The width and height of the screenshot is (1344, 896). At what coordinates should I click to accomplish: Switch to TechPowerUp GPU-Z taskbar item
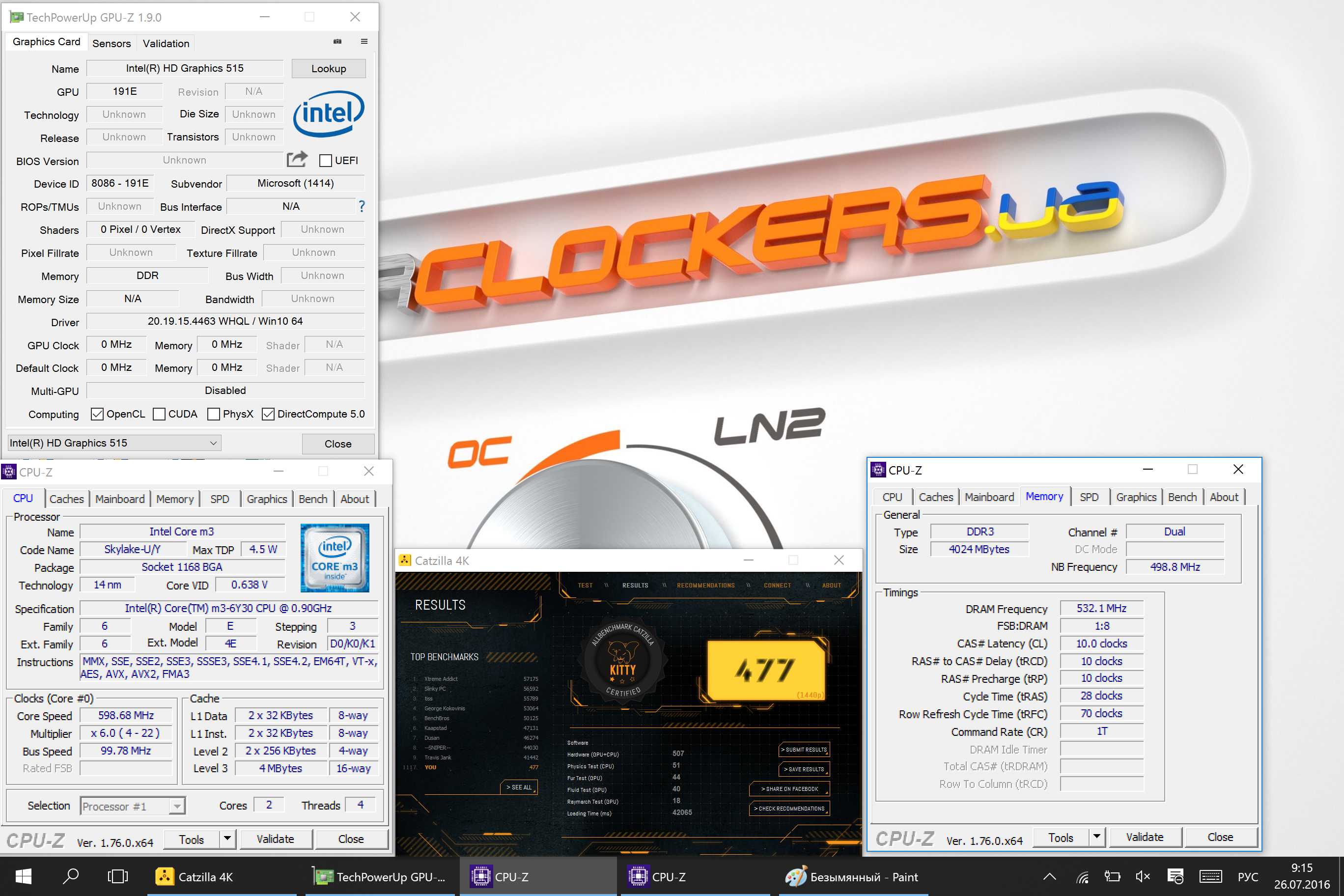pyautogui.click(x=379, y=876)
